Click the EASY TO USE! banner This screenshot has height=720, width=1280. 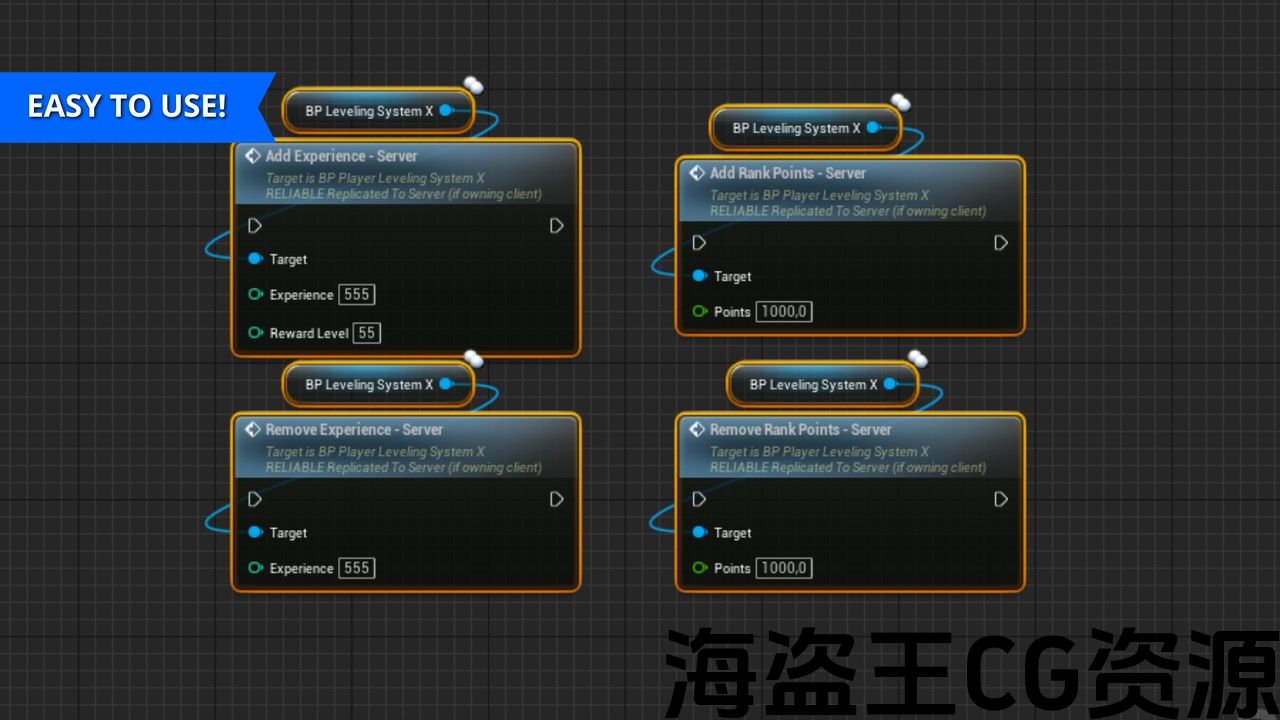127,106
